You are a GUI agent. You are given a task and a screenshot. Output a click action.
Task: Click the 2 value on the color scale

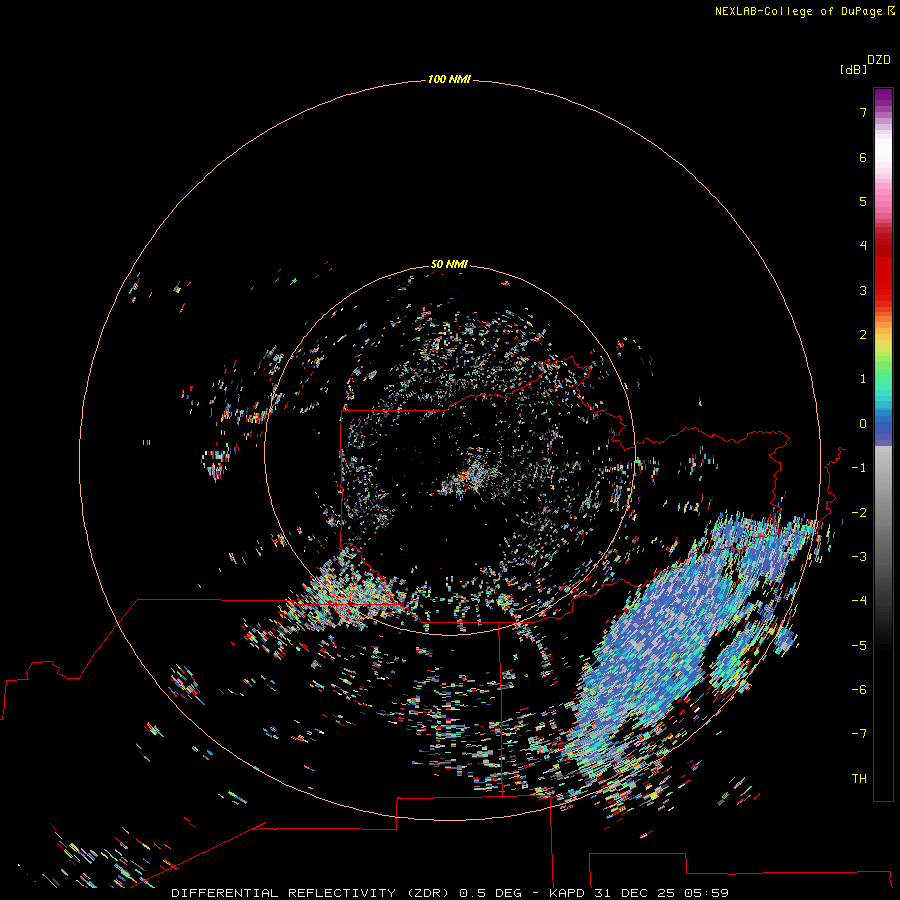click(863, 335)
